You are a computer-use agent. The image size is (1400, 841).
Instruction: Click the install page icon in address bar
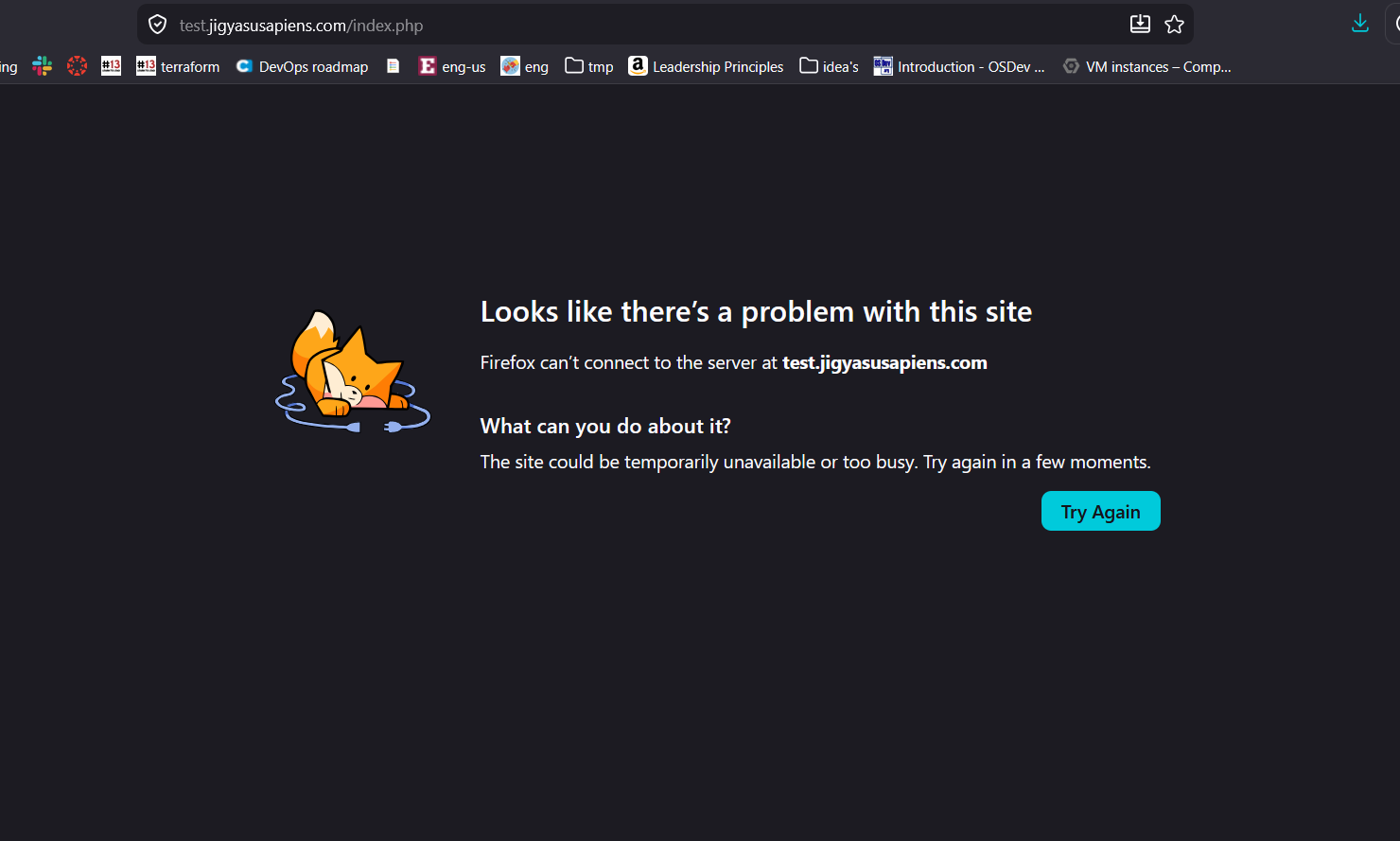[x=1140, y=25]
